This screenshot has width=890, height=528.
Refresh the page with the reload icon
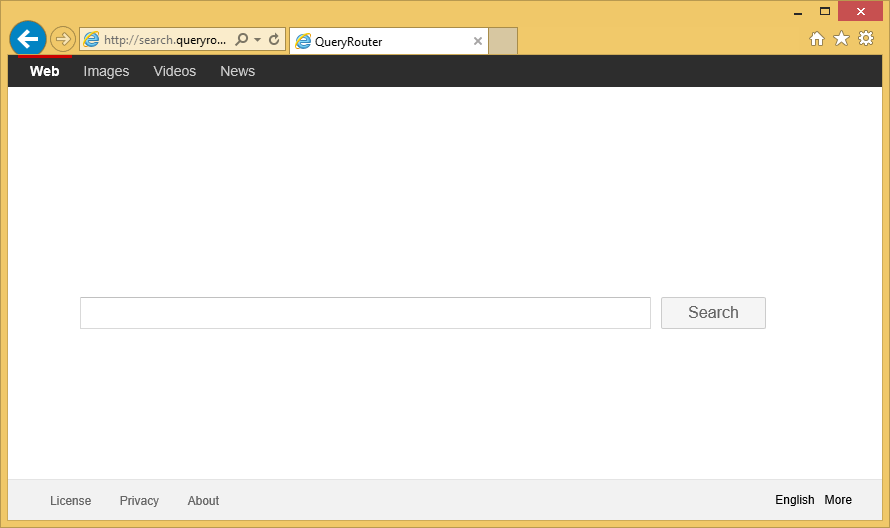(274, 40)
